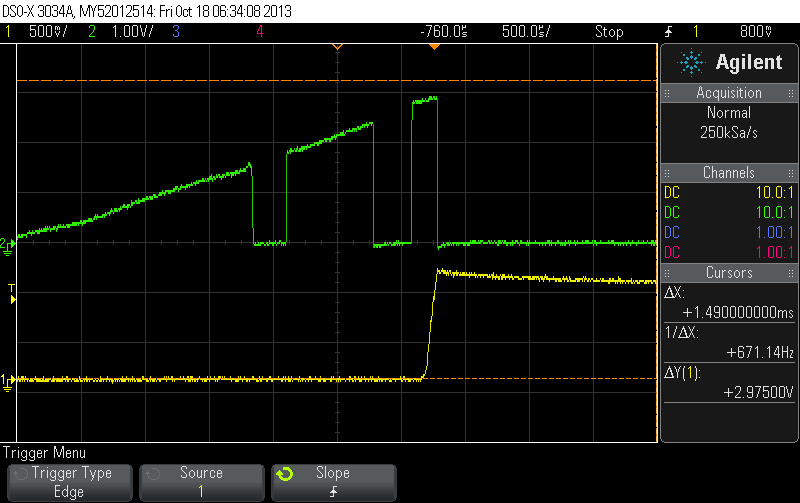This screenshot has width=800, height=503.
Task: Select channel 1 scale 500mV/ label
Action: tap(48, 32)
